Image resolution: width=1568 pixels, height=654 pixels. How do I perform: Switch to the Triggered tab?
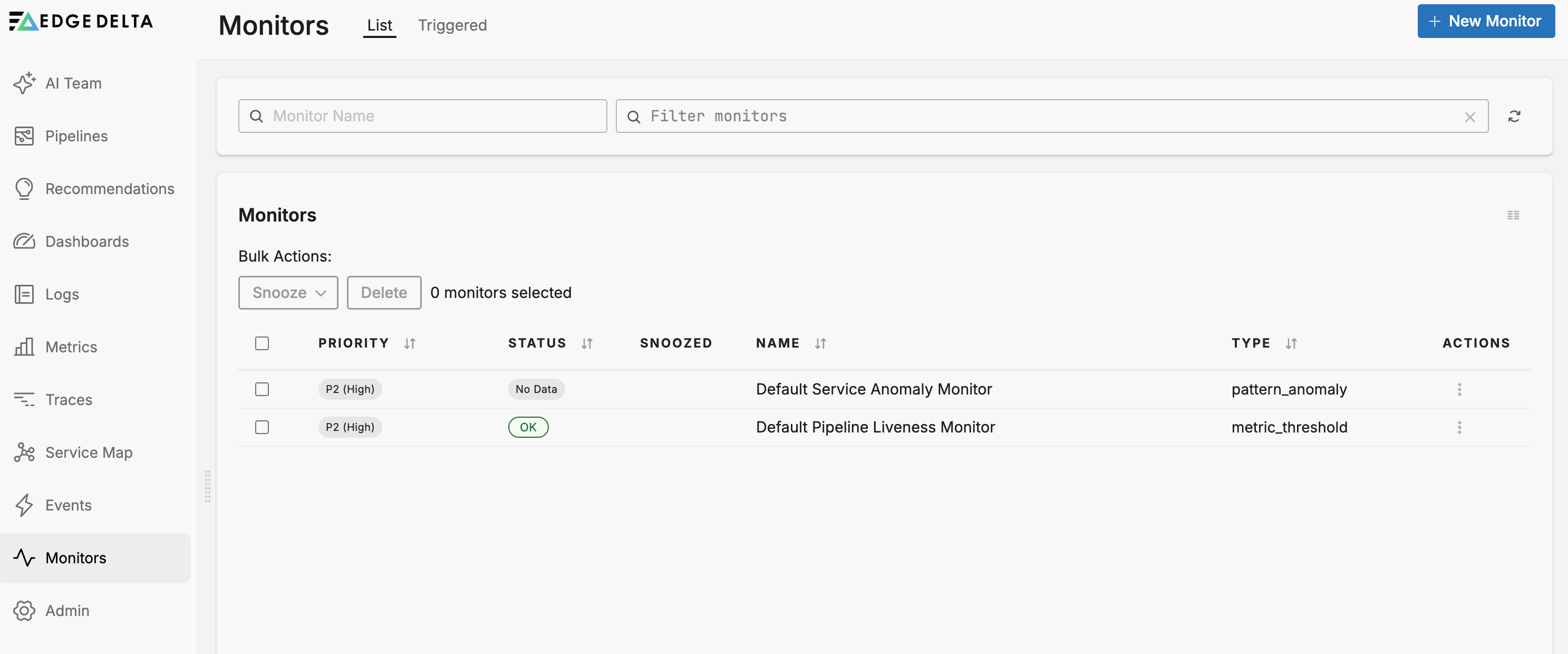pos(452,25)
